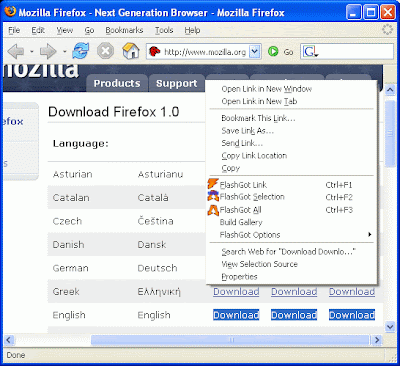The width and height of the screenshot is (400, 366).
Task: Click the Catalan row label
Action: [x=71, y=198]
